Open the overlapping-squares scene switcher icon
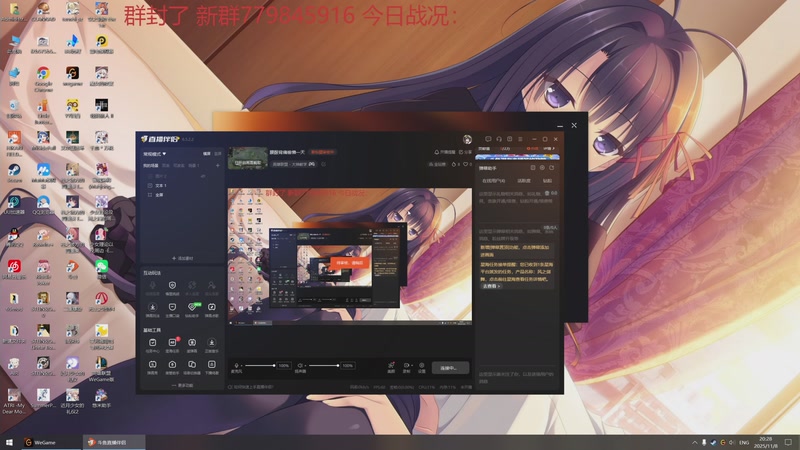The width and height of the screenshot is (800, 450). pyautogui.click(x=192, y=367)
